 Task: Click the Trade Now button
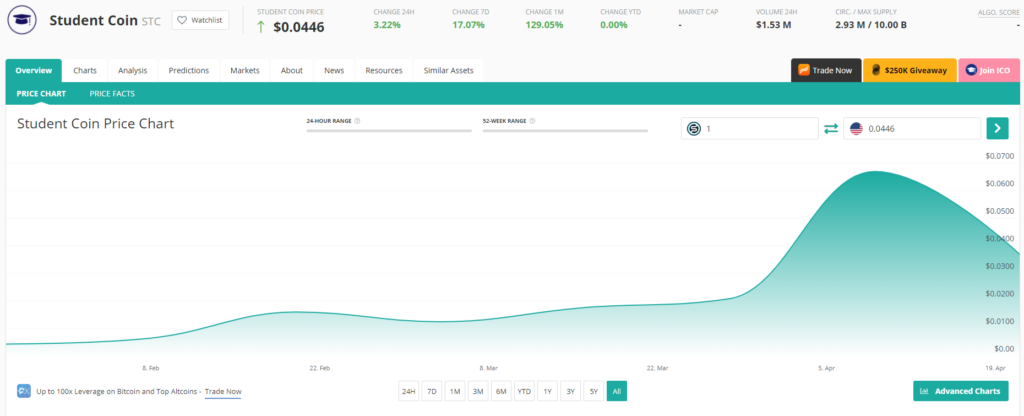[x=825, y=71]
